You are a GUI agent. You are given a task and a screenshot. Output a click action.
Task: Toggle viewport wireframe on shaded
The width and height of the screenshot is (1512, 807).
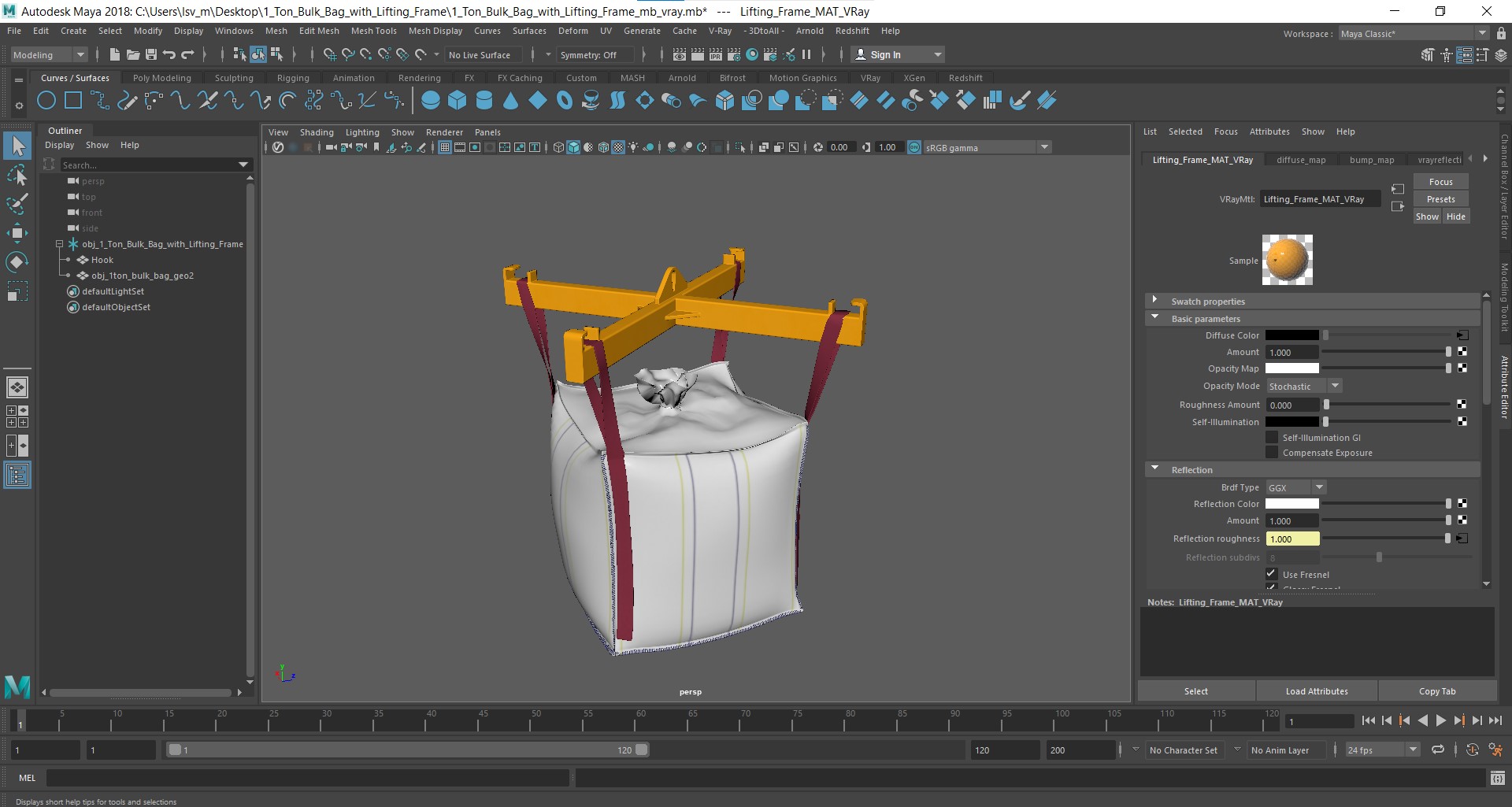tap(603, 147)
